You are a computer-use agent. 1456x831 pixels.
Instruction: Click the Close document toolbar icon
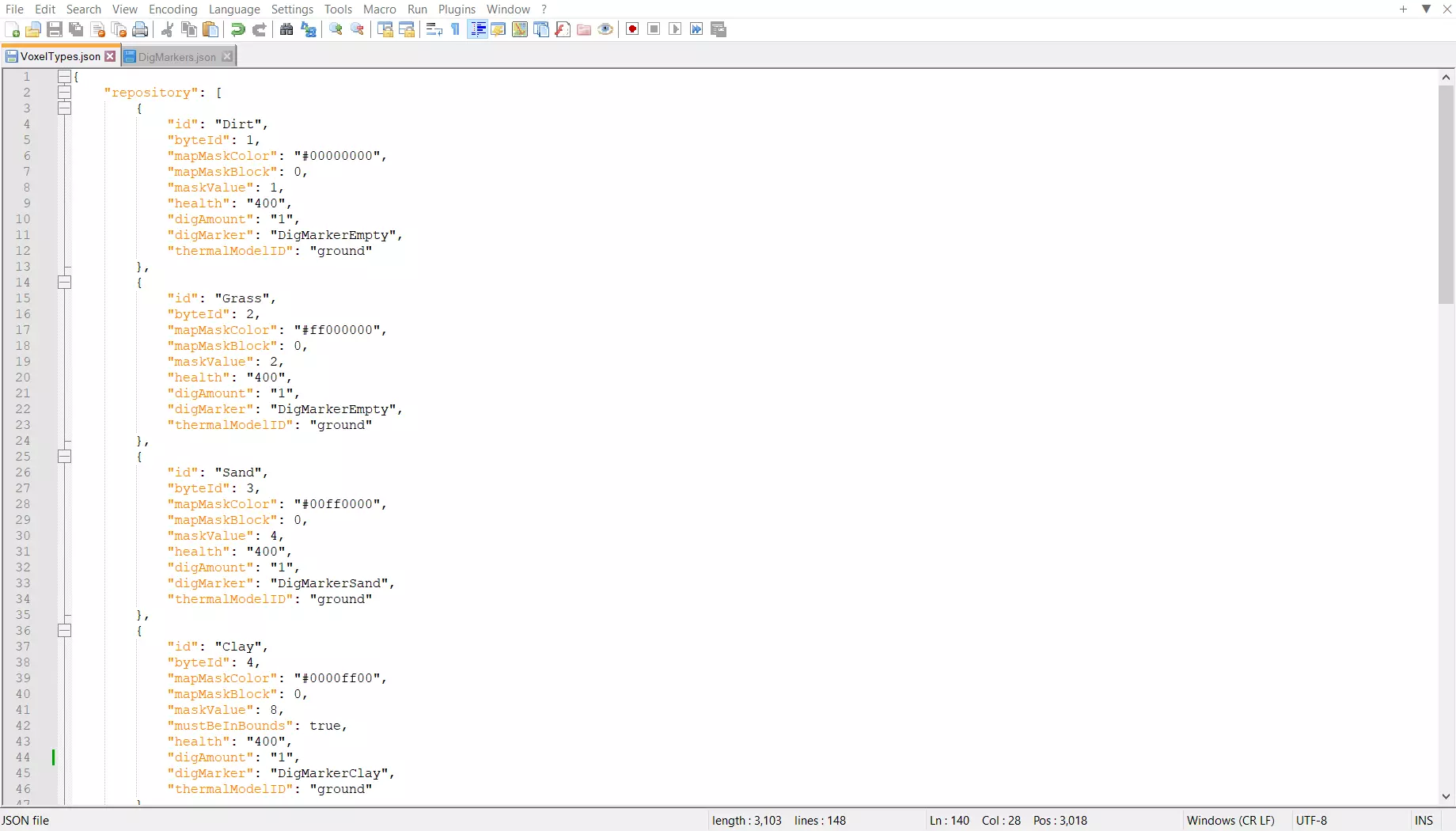click(x=98, y=29)
